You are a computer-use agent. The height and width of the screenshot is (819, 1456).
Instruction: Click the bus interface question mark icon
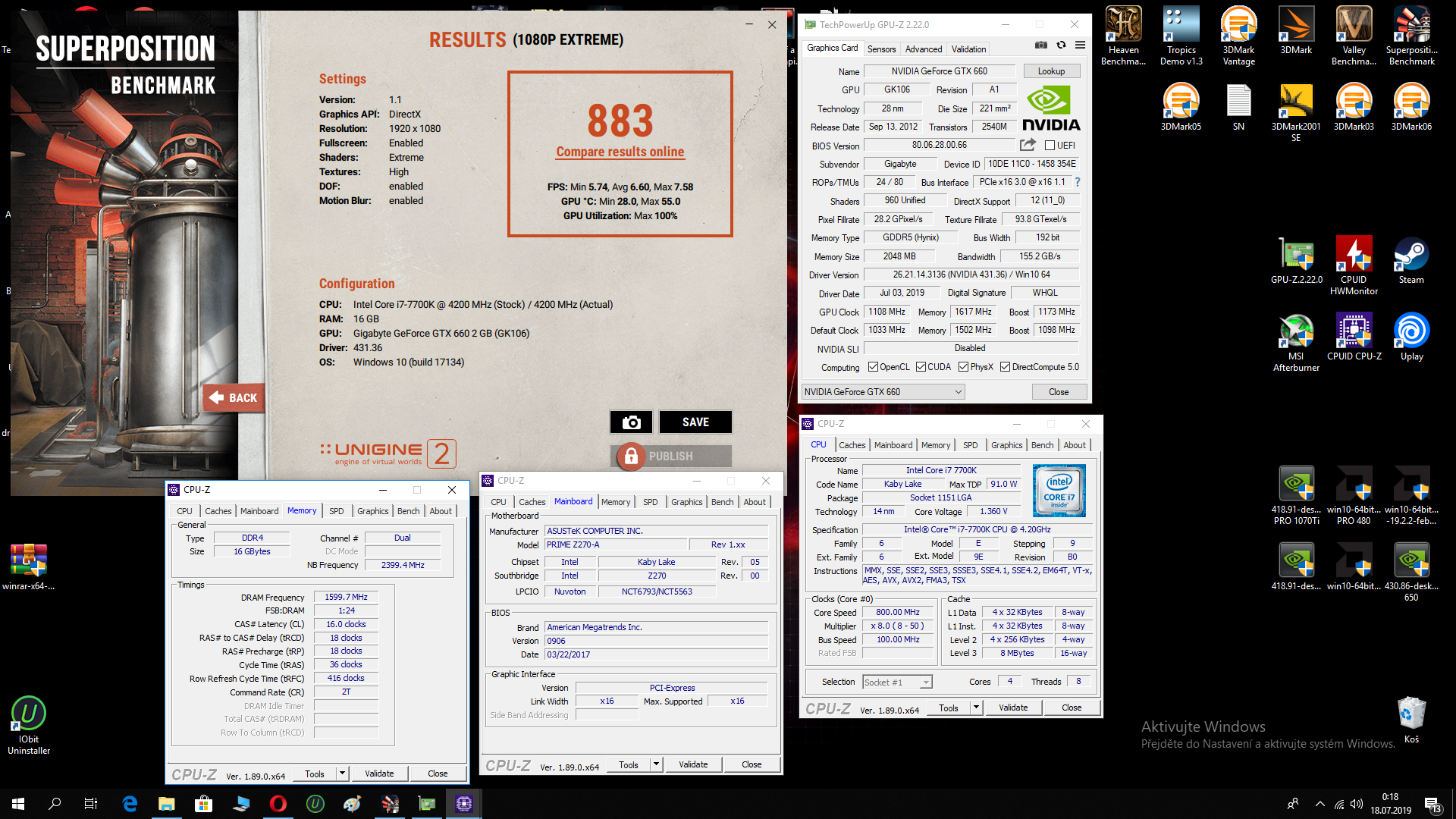(x=1077, y=182)
